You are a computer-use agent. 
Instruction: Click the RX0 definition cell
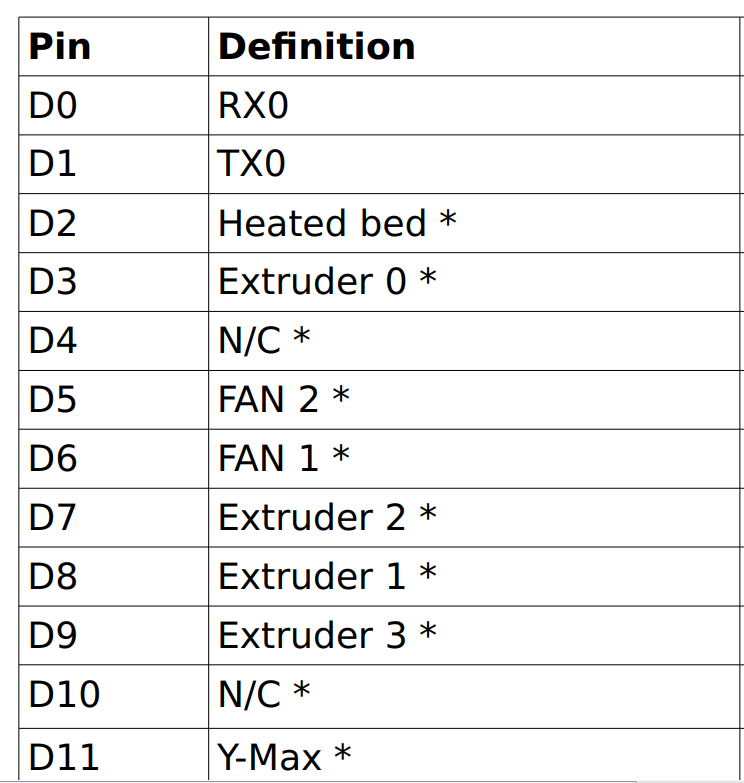[x=253, y=105]
